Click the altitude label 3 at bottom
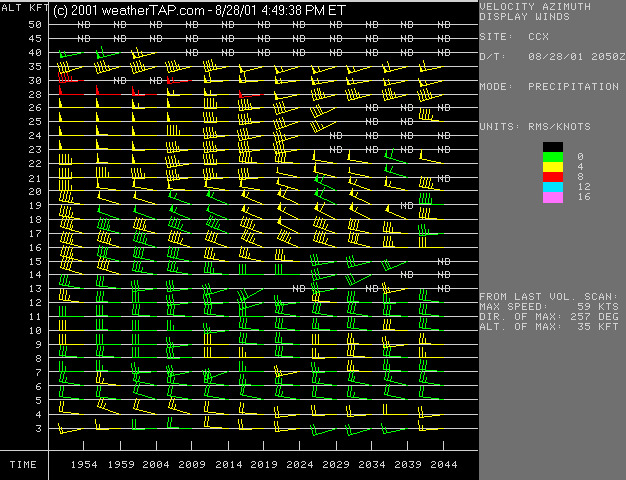Viewport: 626px width, 480px height. (38, 428)
